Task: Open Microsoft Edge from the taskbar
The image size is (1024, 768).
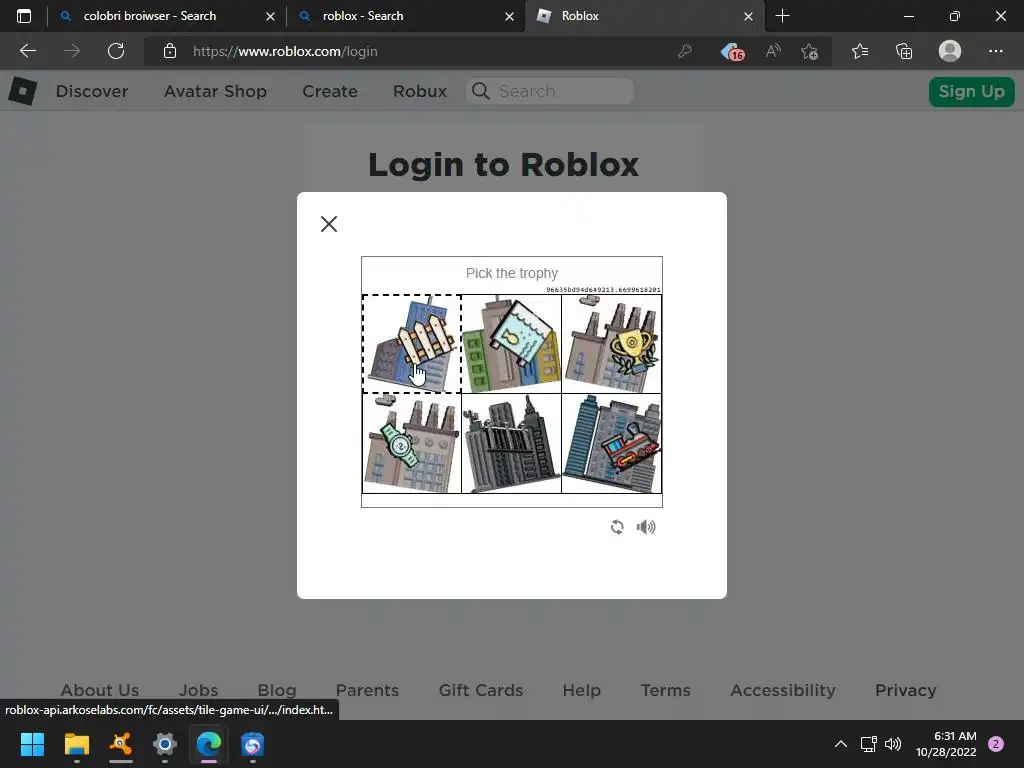Action: tap(209, 744)
